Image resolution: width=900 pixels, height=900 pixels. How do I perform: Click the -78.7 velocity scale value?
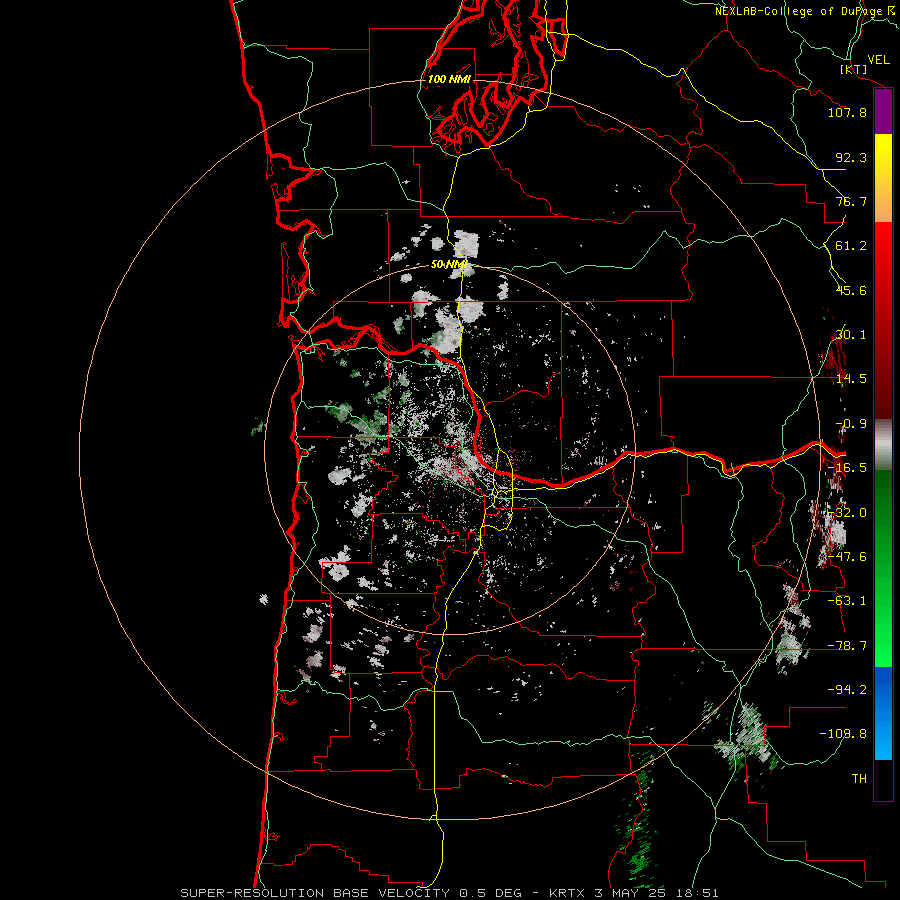(847, 646)
